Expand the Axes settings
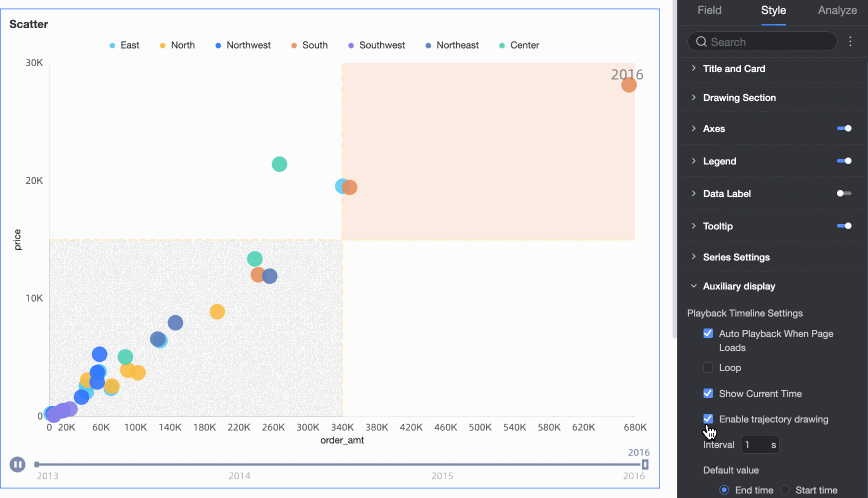 [694, 128]
